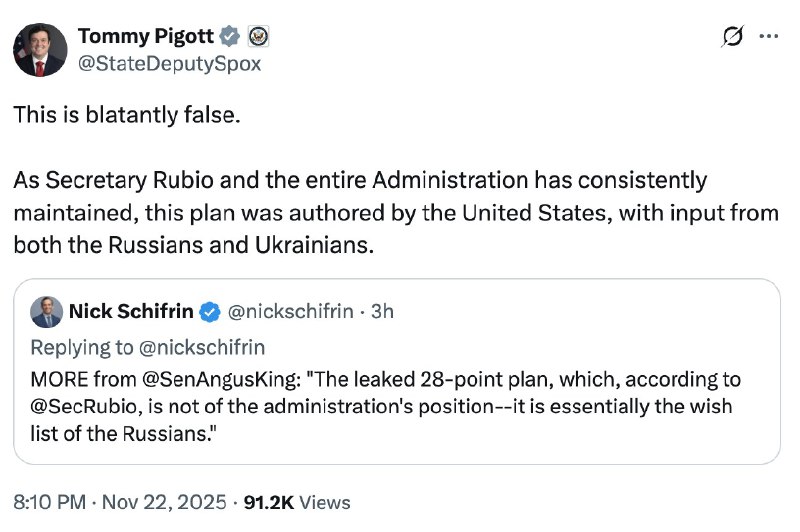800x532 pixels.
Task: Click the State Department seal affiliation badge
Action: (259, 36)
